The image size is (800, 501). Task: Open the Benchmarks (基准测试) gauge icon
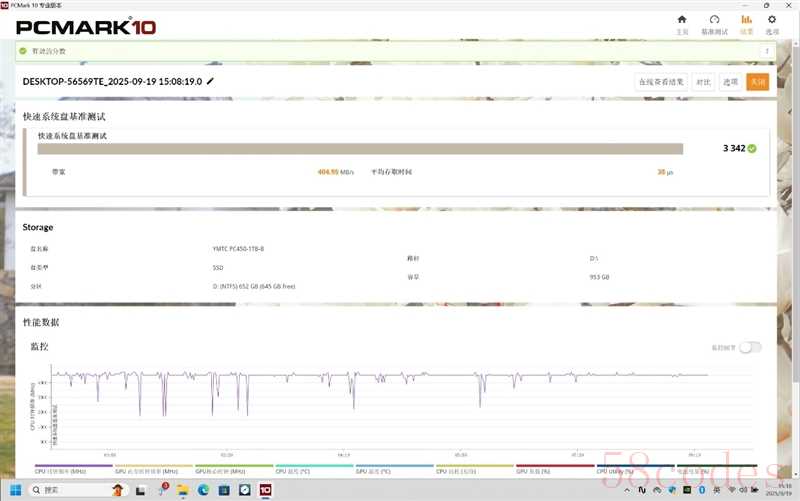[714, 23]
